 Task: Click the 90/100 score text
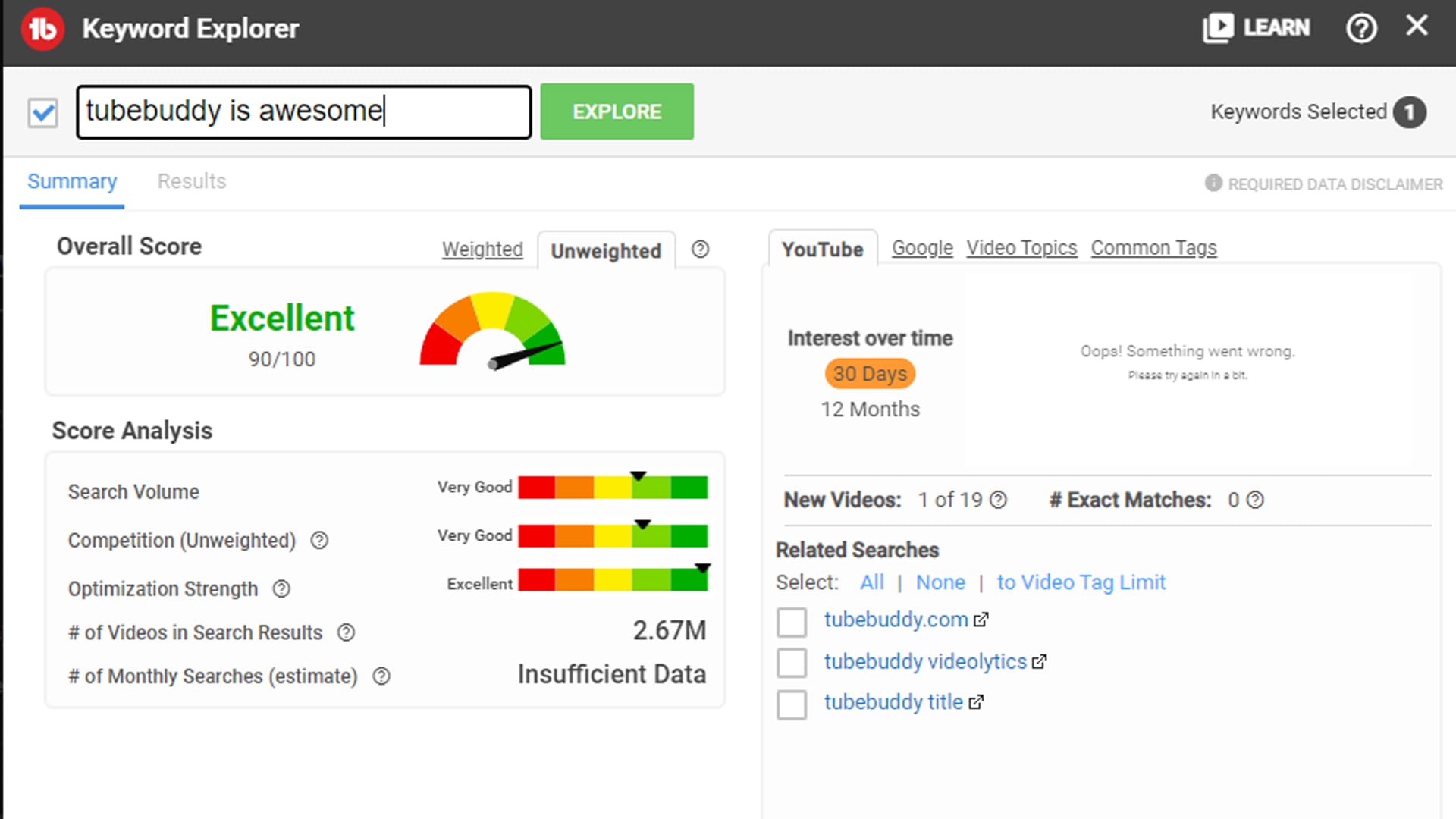[x=281, y=359]
